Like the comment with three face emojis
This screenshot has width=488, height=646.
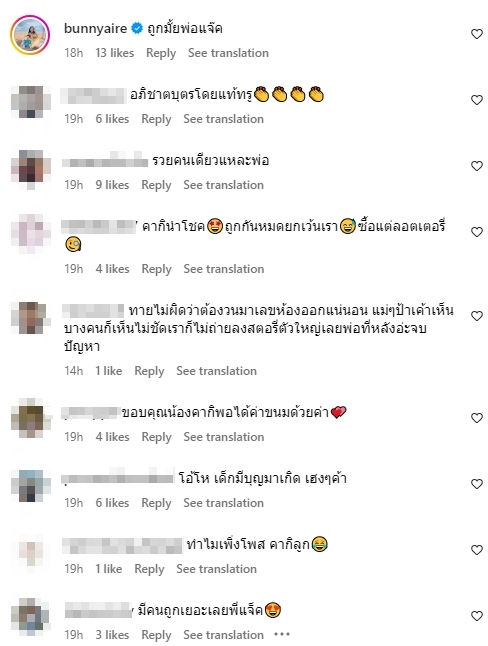point(477,232)
